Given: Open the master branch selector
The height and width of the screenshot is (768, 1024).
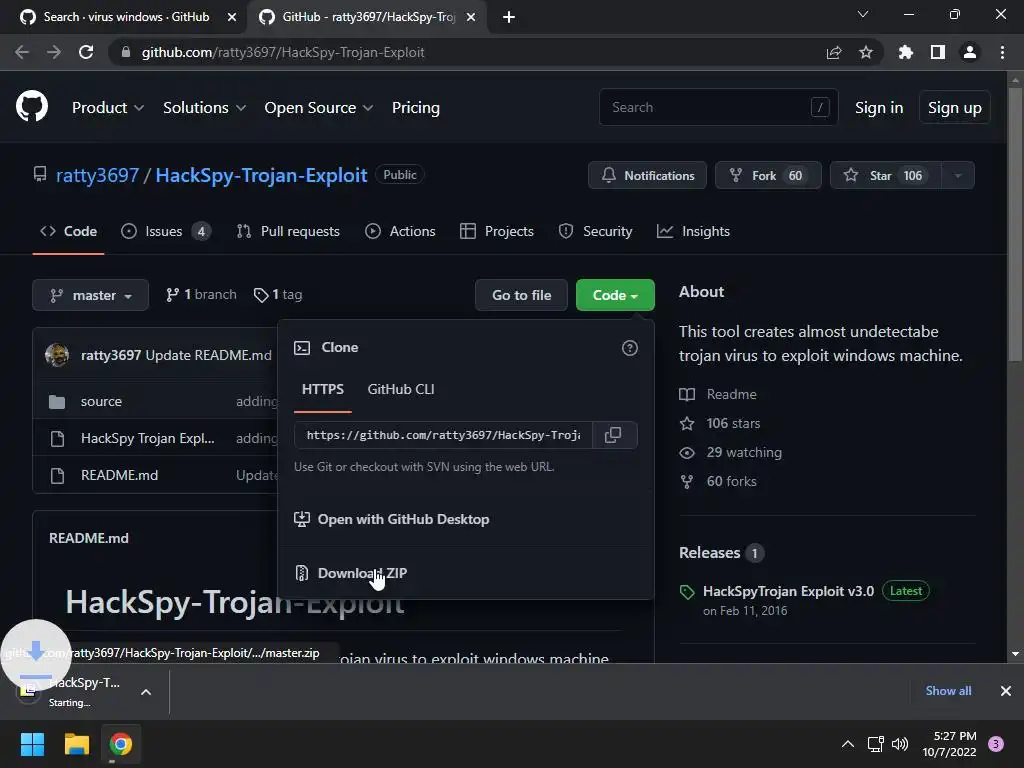Looking at the screenshot, I should pyautogui.click(x=90, y=295).
